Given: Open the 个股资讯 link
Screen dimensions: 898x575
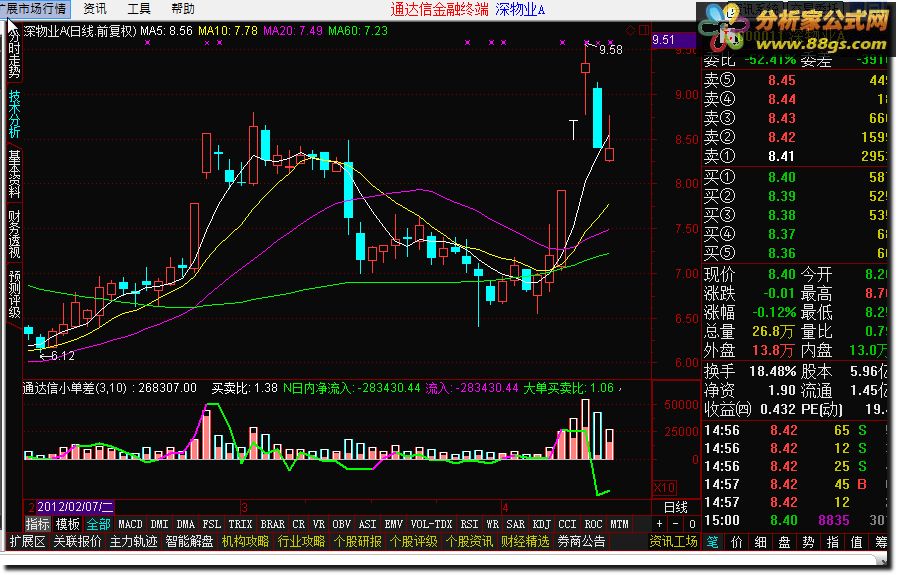Looking at the screenshot, I should (x=469, y=541).
